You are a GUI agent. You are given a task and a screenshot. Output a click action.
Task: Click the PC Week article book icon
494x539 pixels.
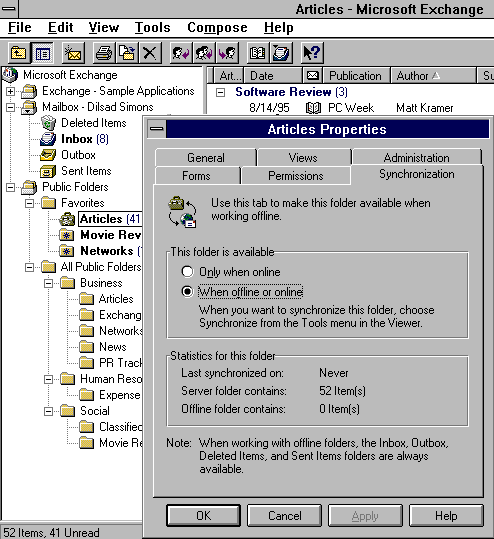[x=313, y=108]
